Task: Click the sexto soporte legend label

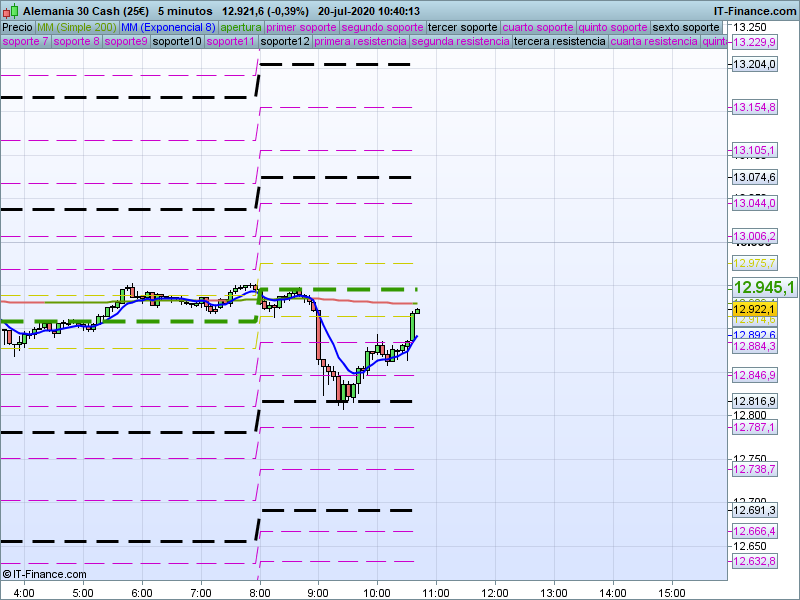Action: tap(685, 27)
